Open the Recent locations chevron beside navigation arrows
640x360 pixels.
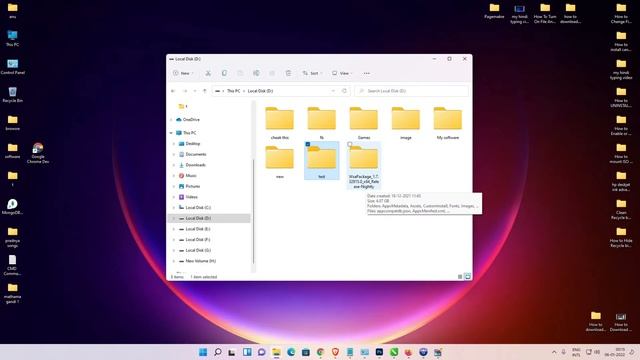click(195, 91)
